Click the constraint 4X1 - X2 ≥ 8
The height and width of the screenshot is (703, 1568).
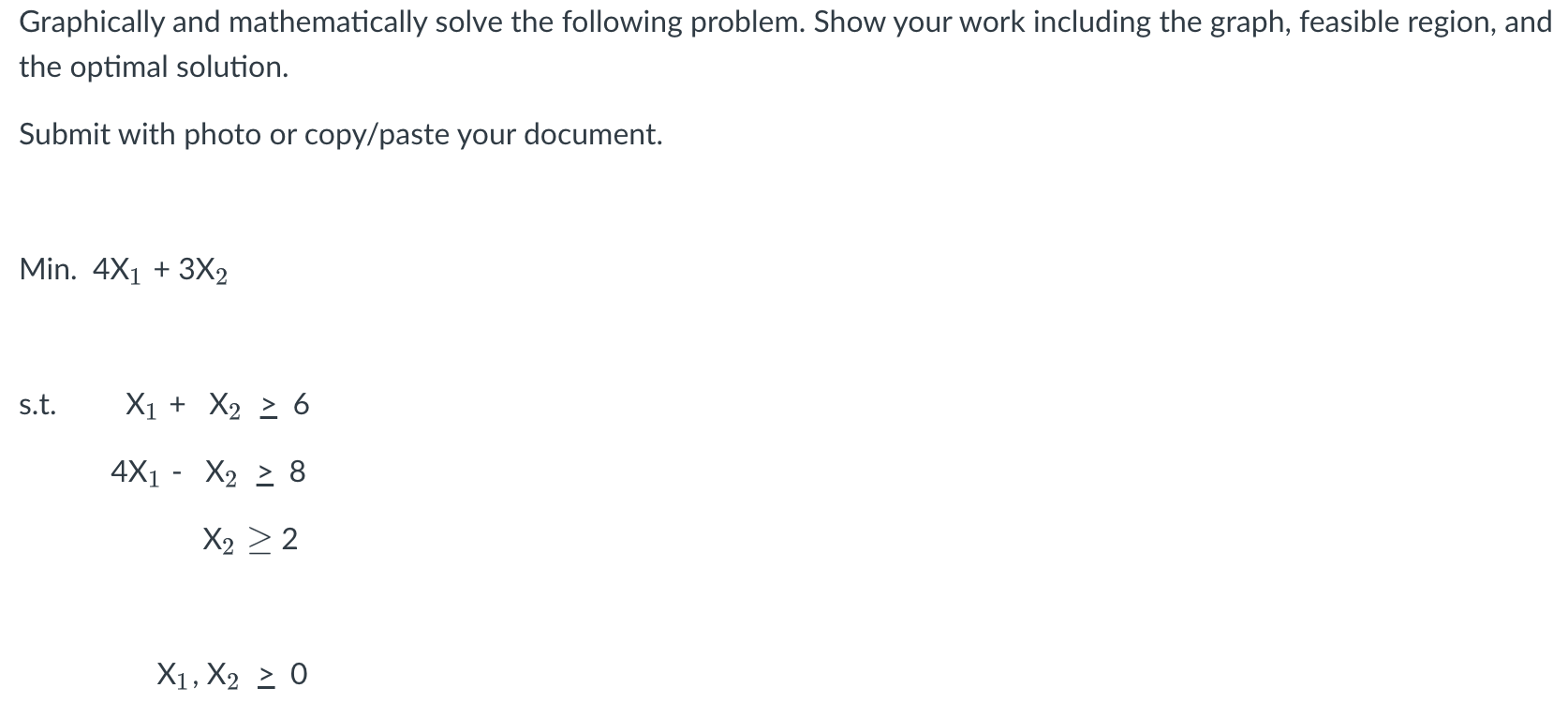click(x=208, y=473)
